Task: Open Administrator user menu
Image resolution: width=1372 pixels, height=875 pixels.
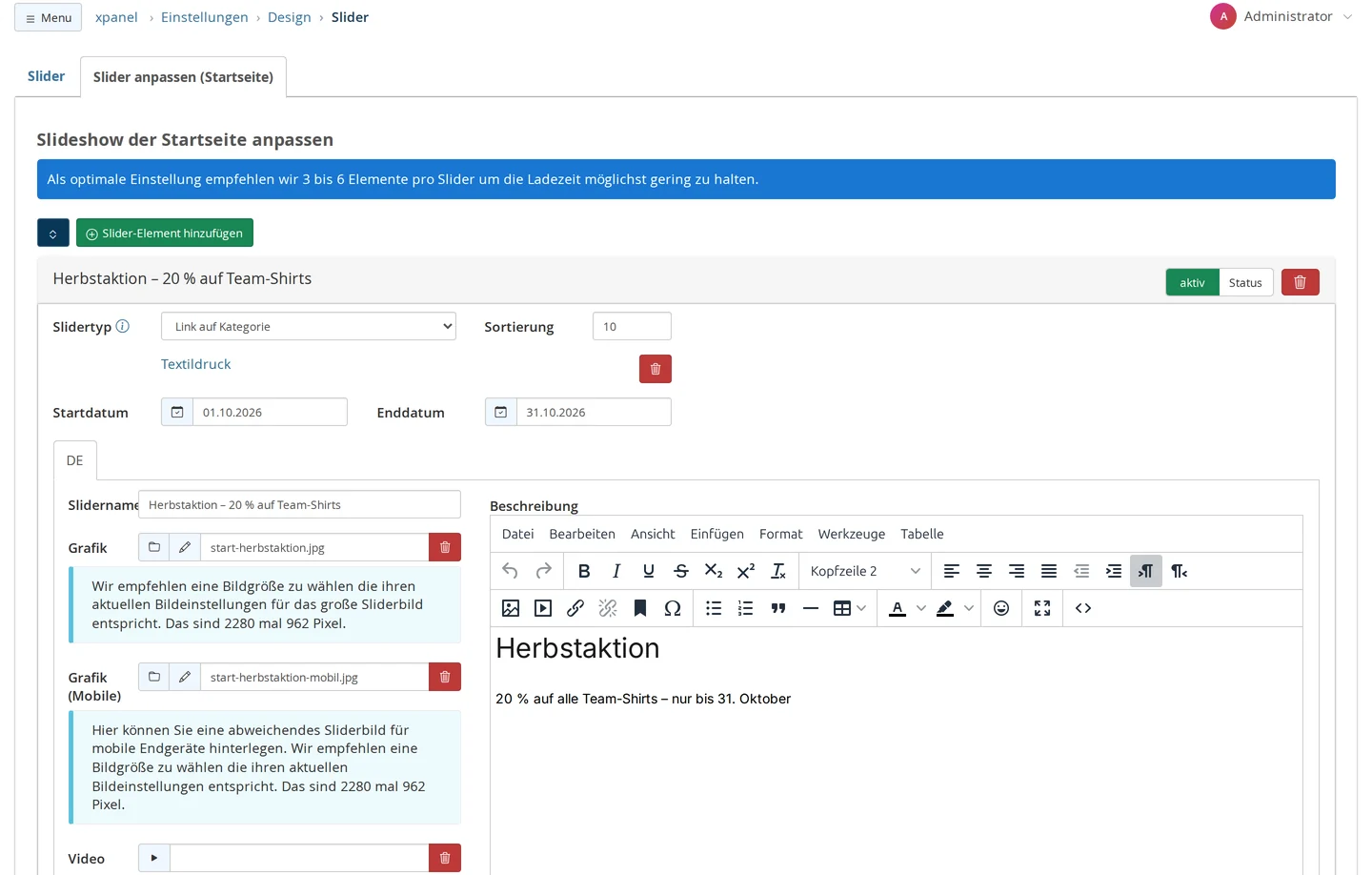Action: [x=1281, y=16]
